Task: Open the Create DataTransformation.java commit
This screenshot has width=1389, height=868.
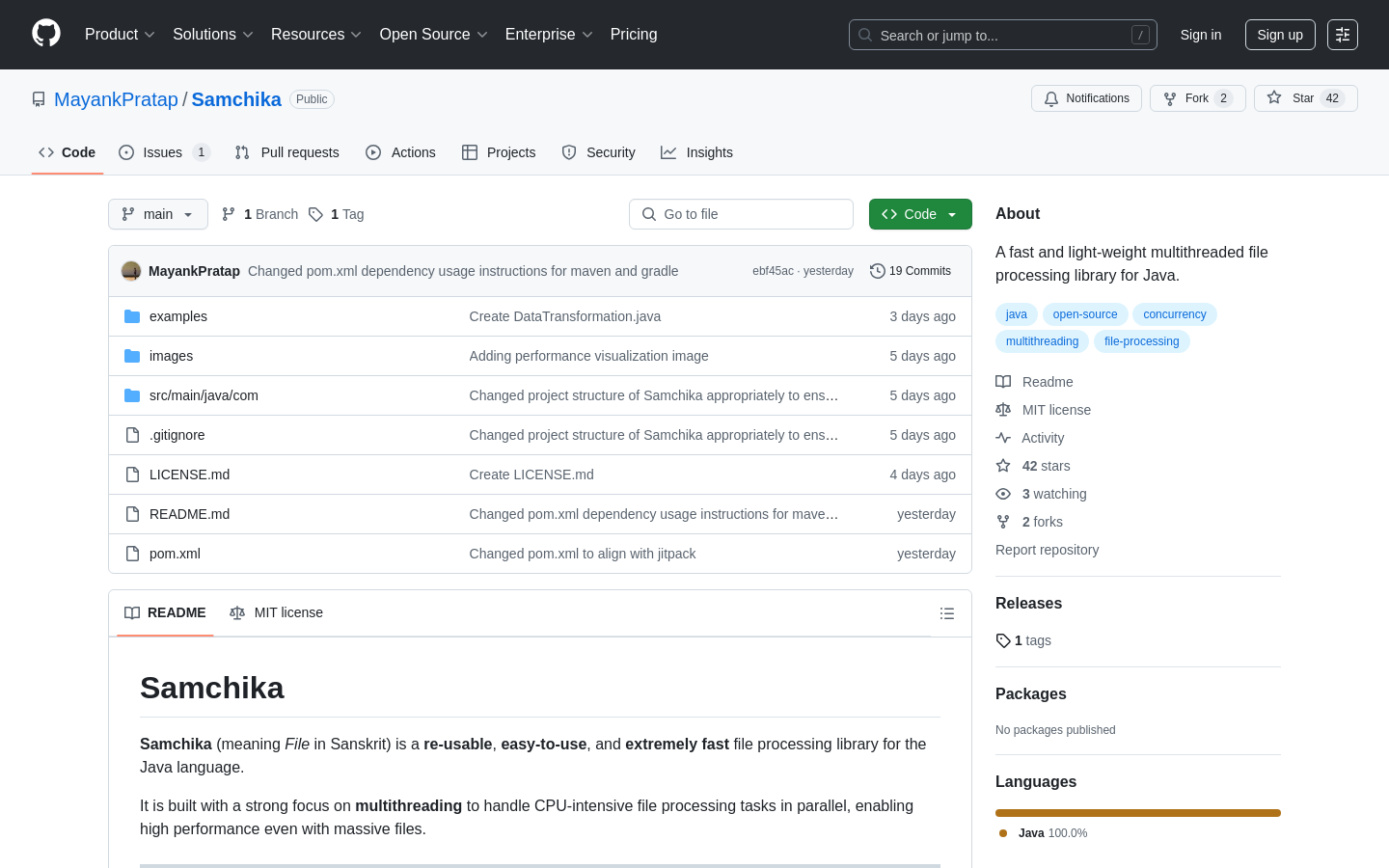Action: [565, 316]
